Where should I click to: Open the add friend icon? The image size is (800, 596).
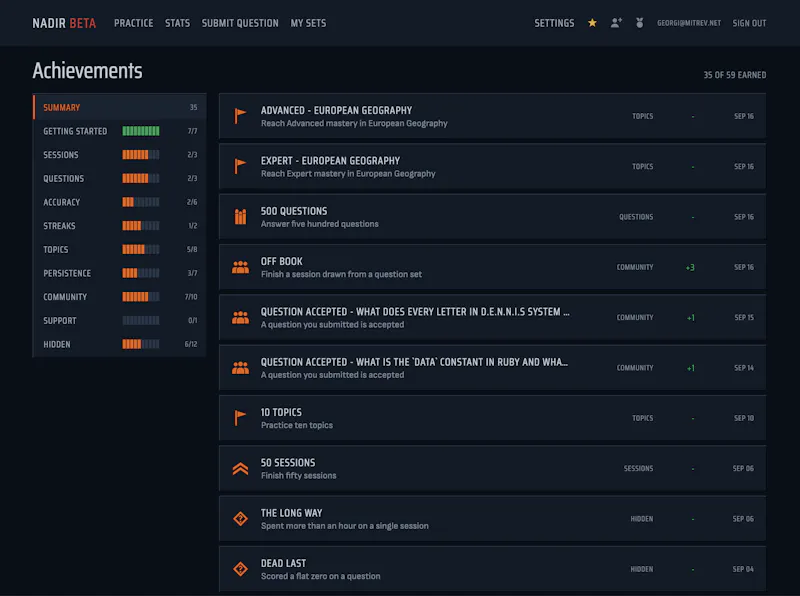pyautogui.click(x=616, y=23)
